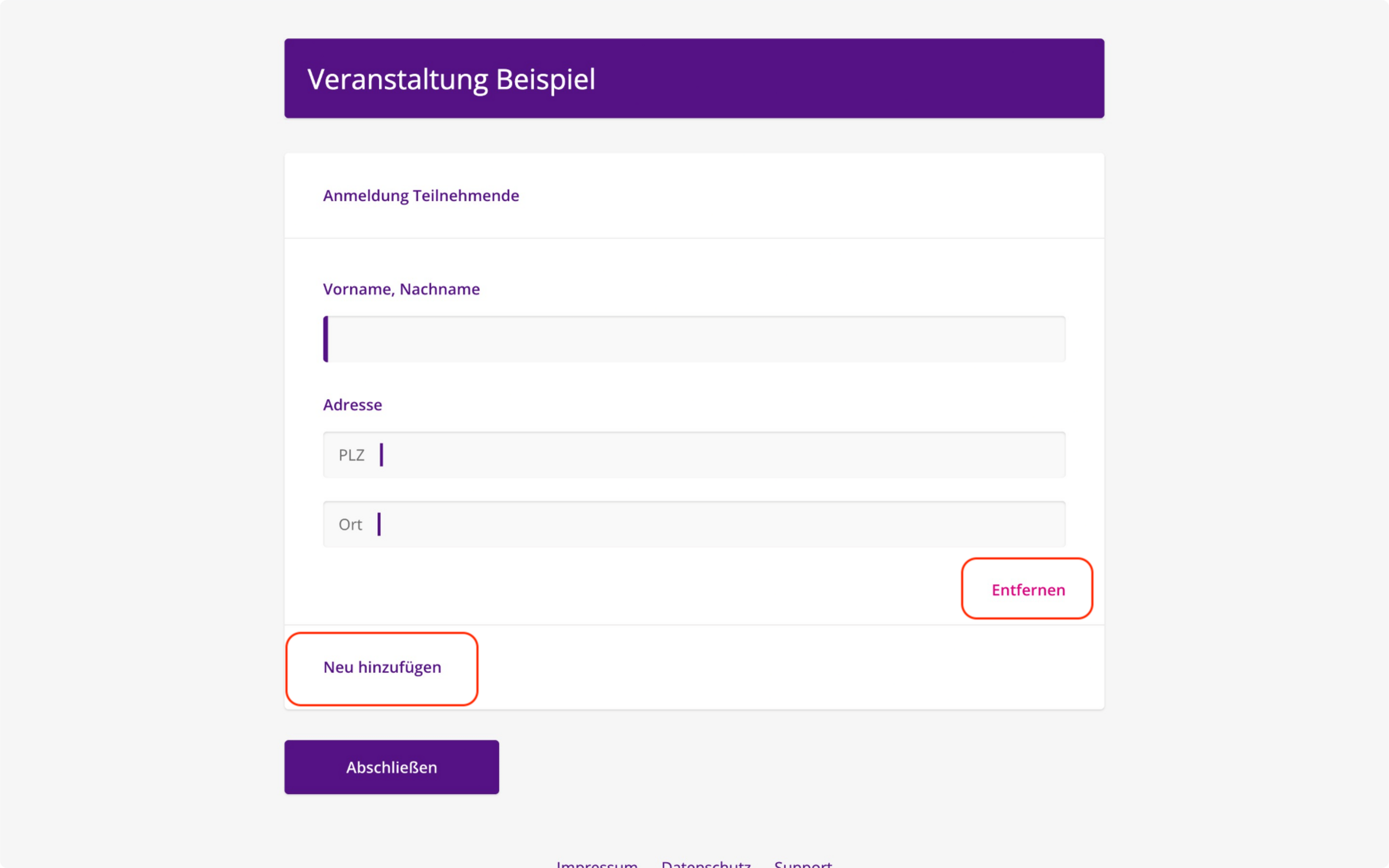Select the 'Anmeldung Teilnehmende' heading
Screen dimensions: 1389x868
tap(421, 196)
